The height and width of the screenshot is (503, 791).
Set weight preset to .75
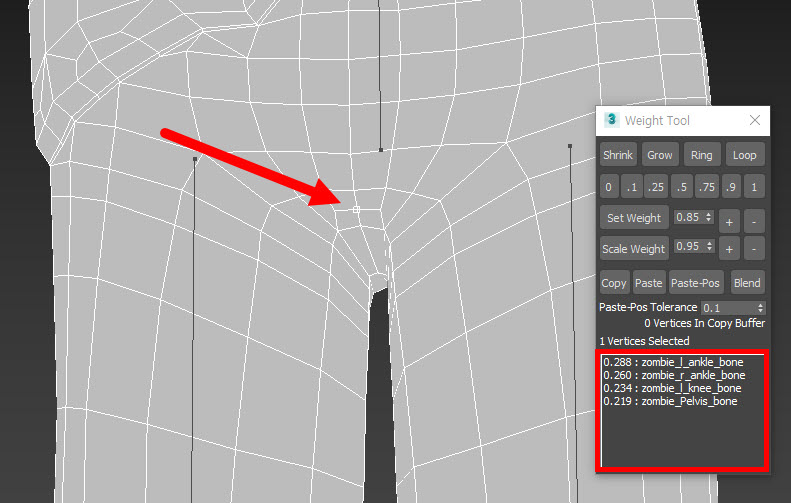(707, 187)
